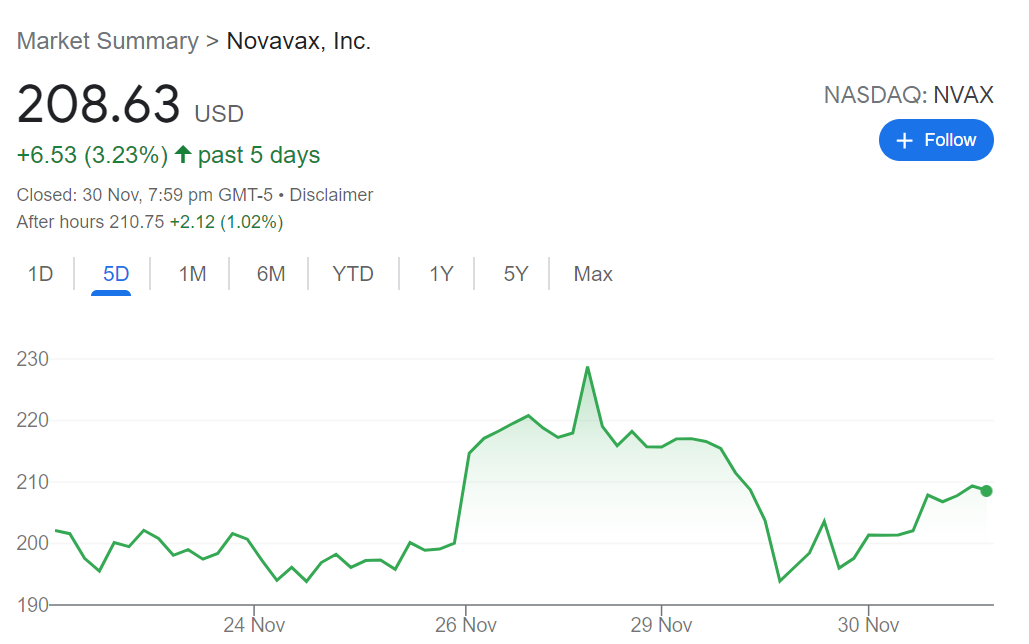Click the 208.63 USD price value
The width and height of the screenshot is (1029, 644).
(100, 106)
